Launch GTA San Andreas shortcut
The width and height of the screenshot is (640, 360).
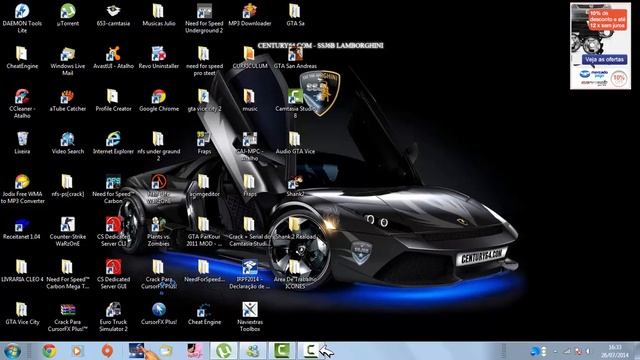click(295, 58)
